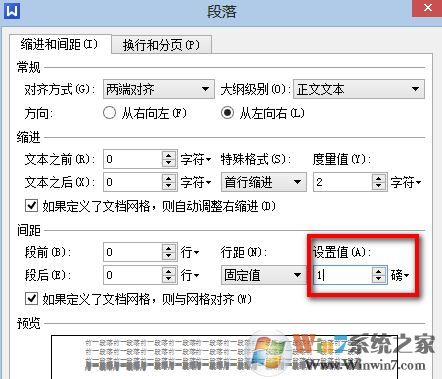This screenshot has height=379, width=442.
Task: Increase the 设置值 with up arrow
Action: (379, 271)
